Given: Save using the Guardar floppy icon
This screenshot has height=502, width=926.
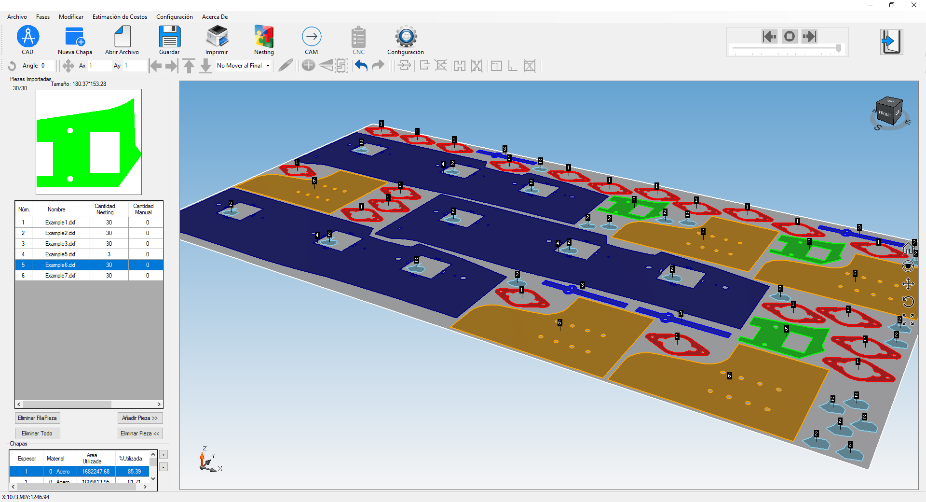Looking at the screenshot, I should [x=169, y=37].
